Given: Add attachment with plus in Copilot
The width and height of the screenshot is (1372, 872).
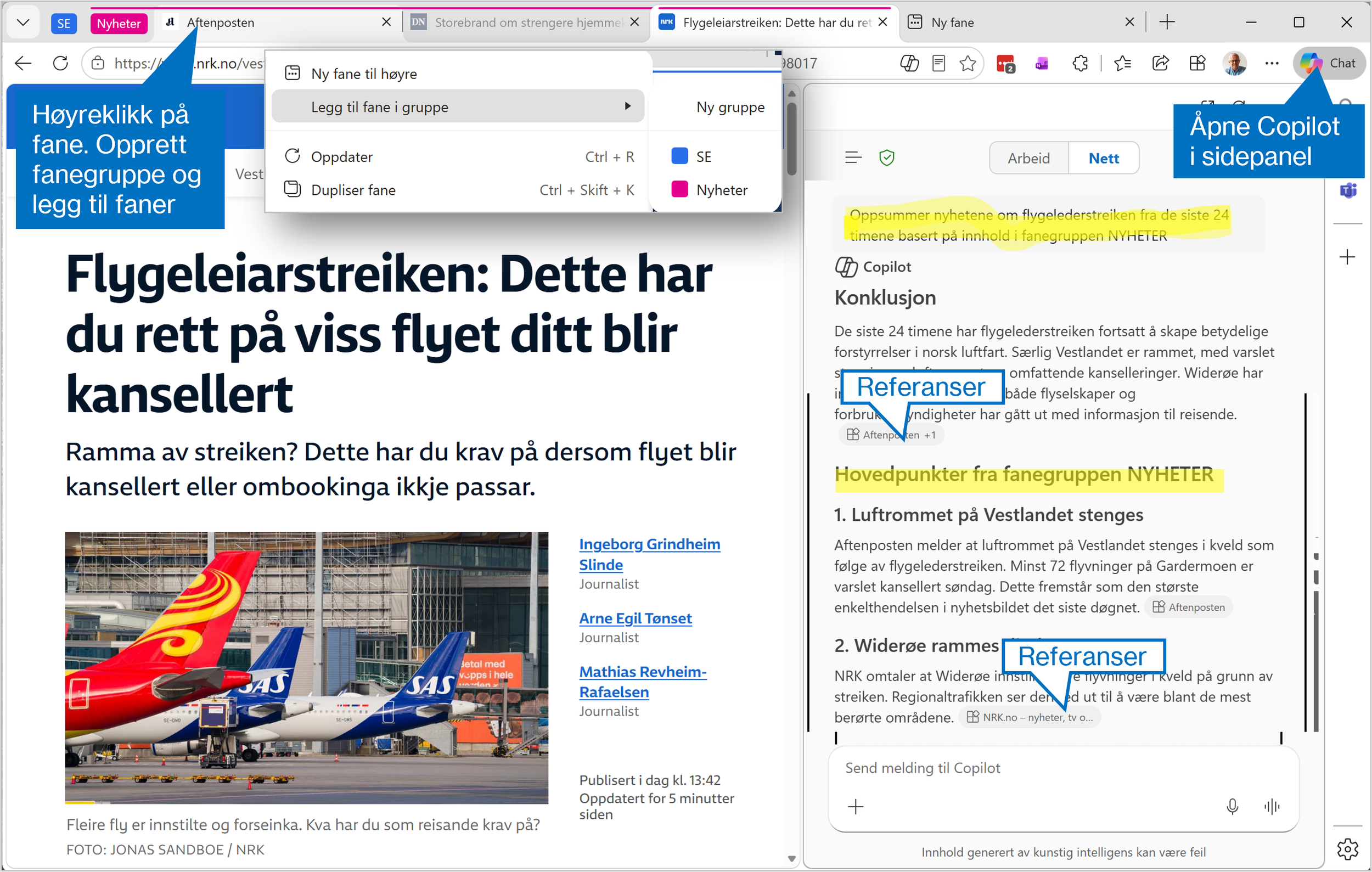Looking at the screenshot, I should [x=855, y=807].
